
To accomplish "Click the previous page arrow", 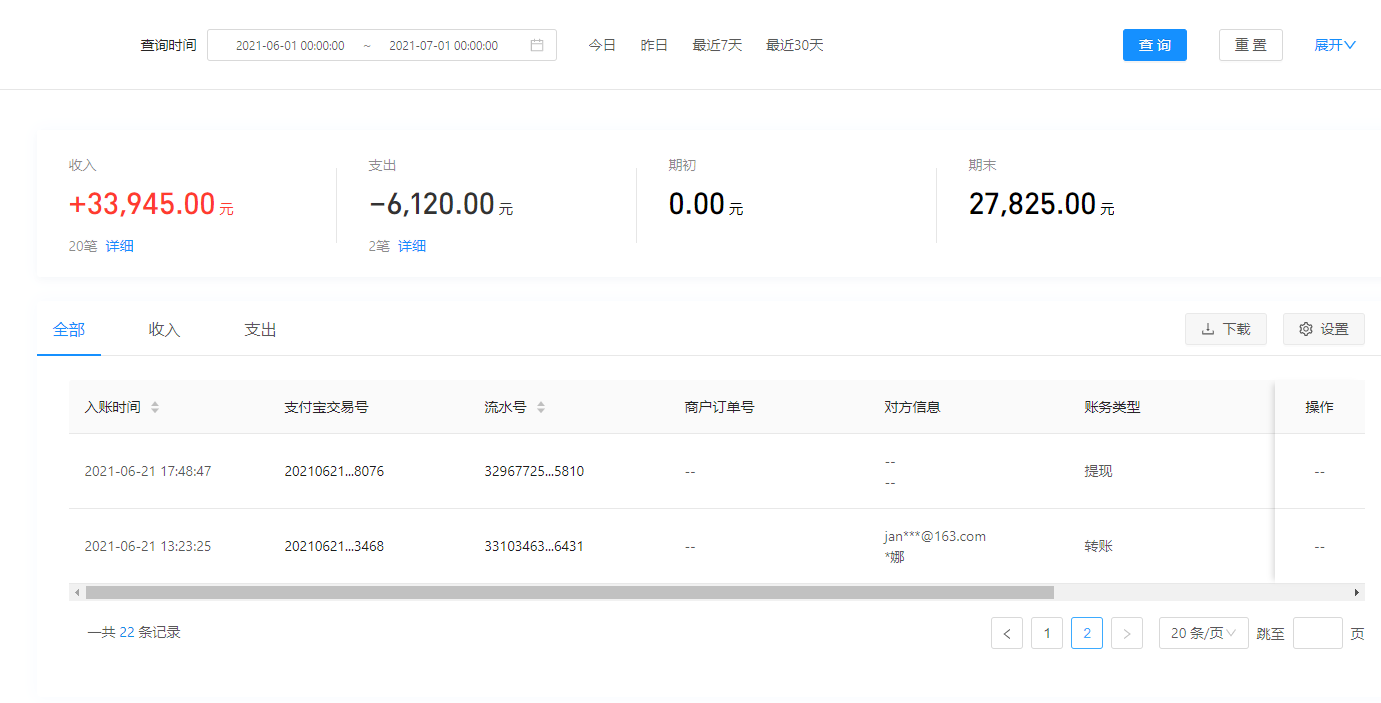I will (1007, 633).
